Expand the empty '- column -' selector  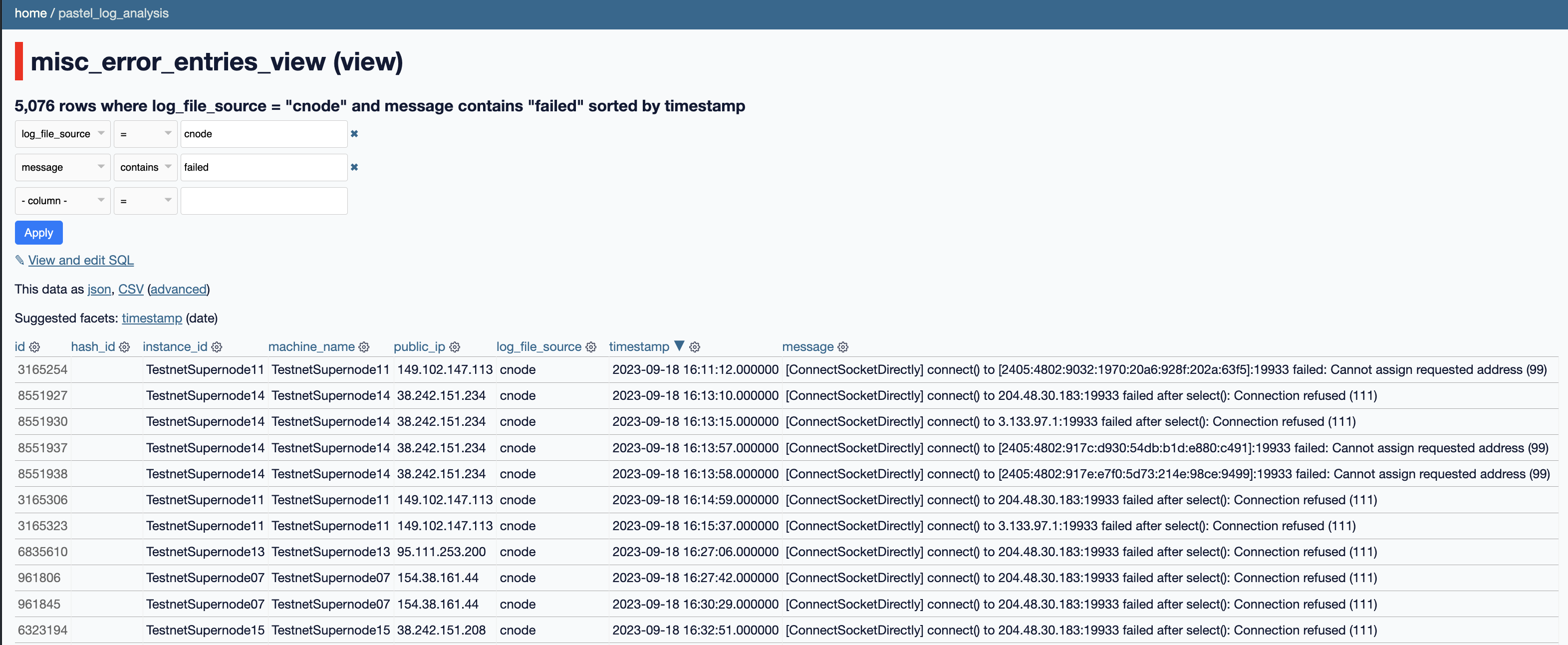(62, 201)
